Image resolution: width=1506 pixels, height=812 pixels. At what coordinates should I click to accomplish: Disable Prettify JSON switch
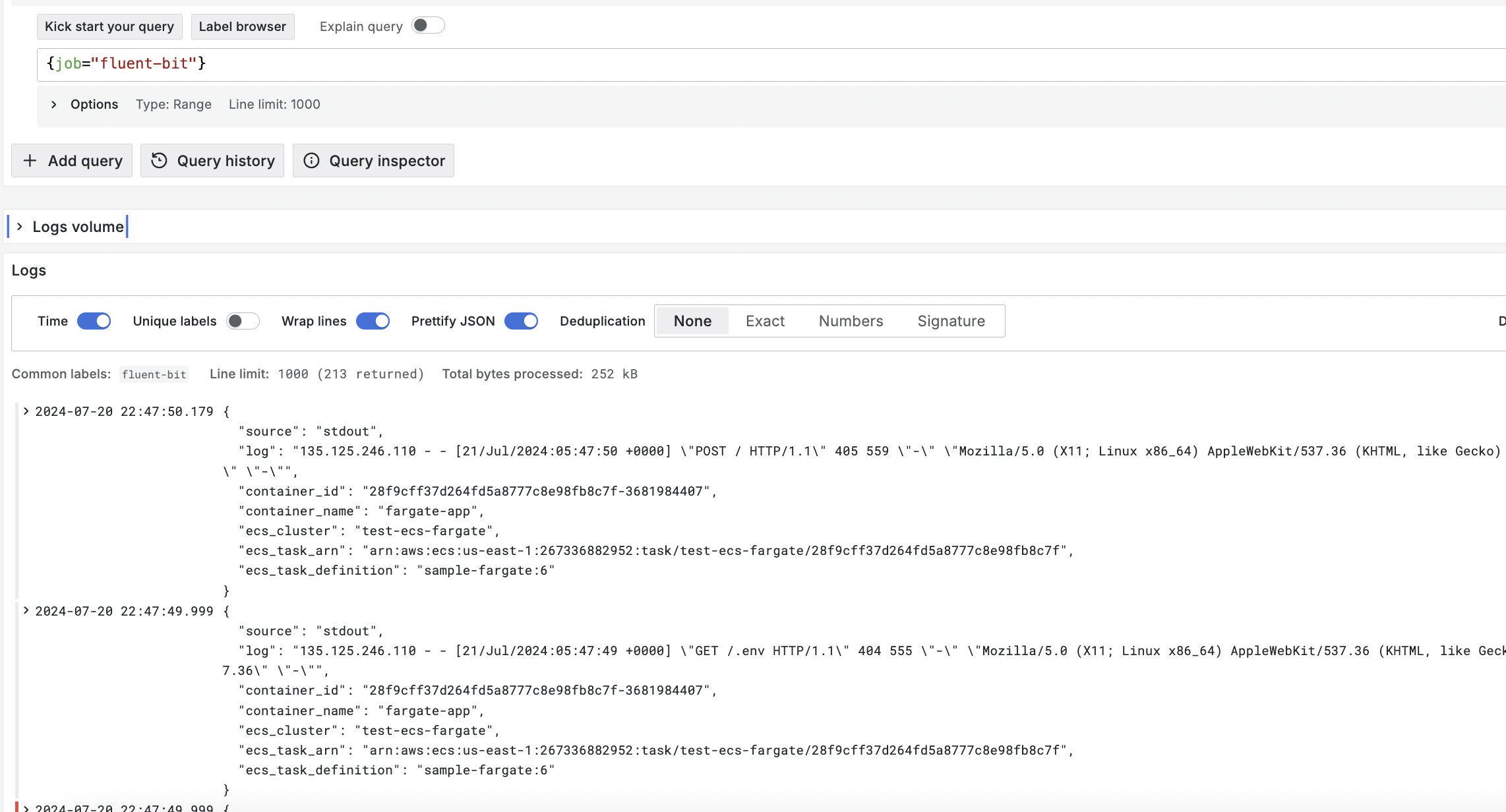pos(521,321)
